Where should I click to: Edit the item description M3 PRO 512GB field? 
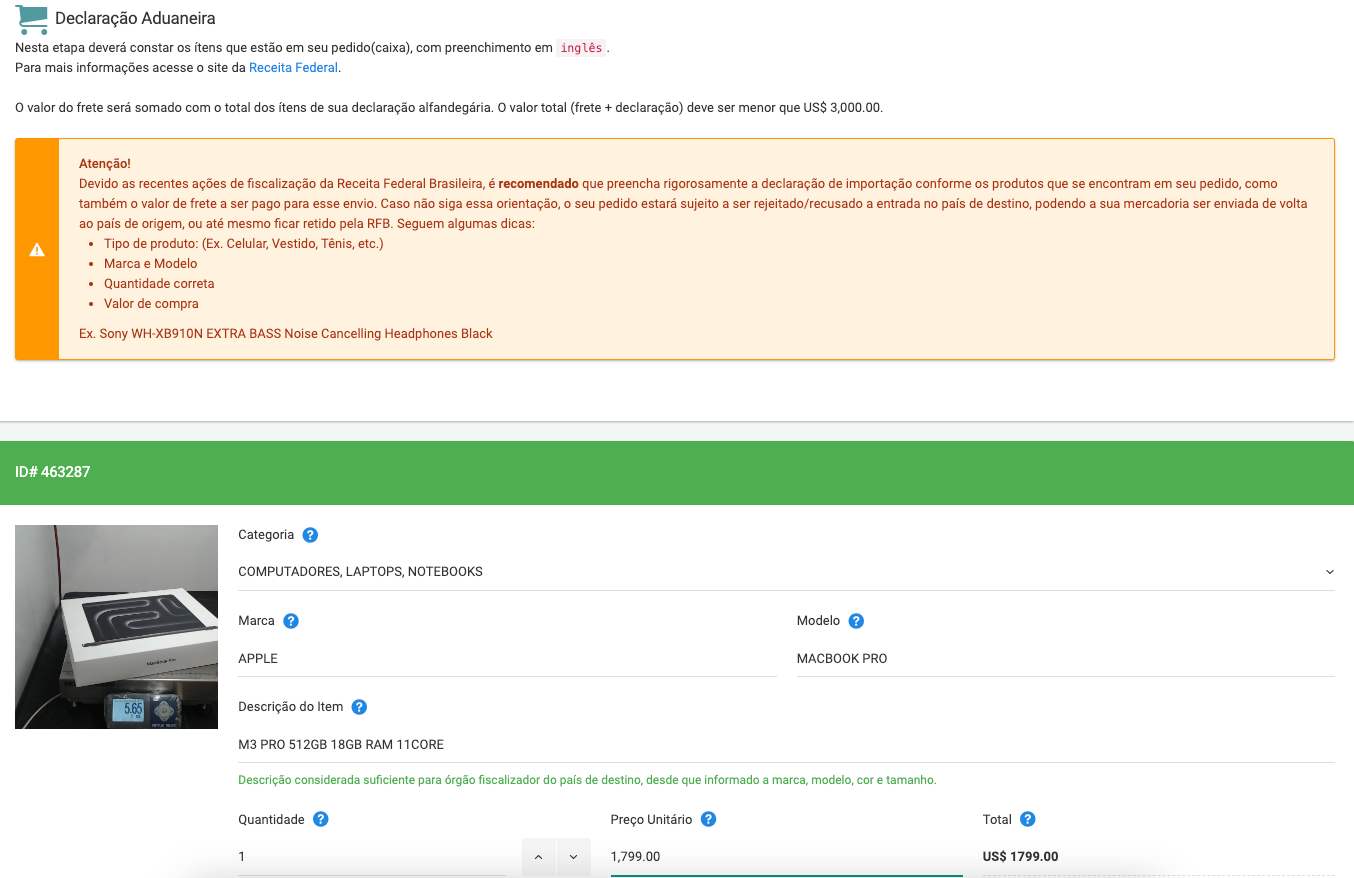[786, 745]
